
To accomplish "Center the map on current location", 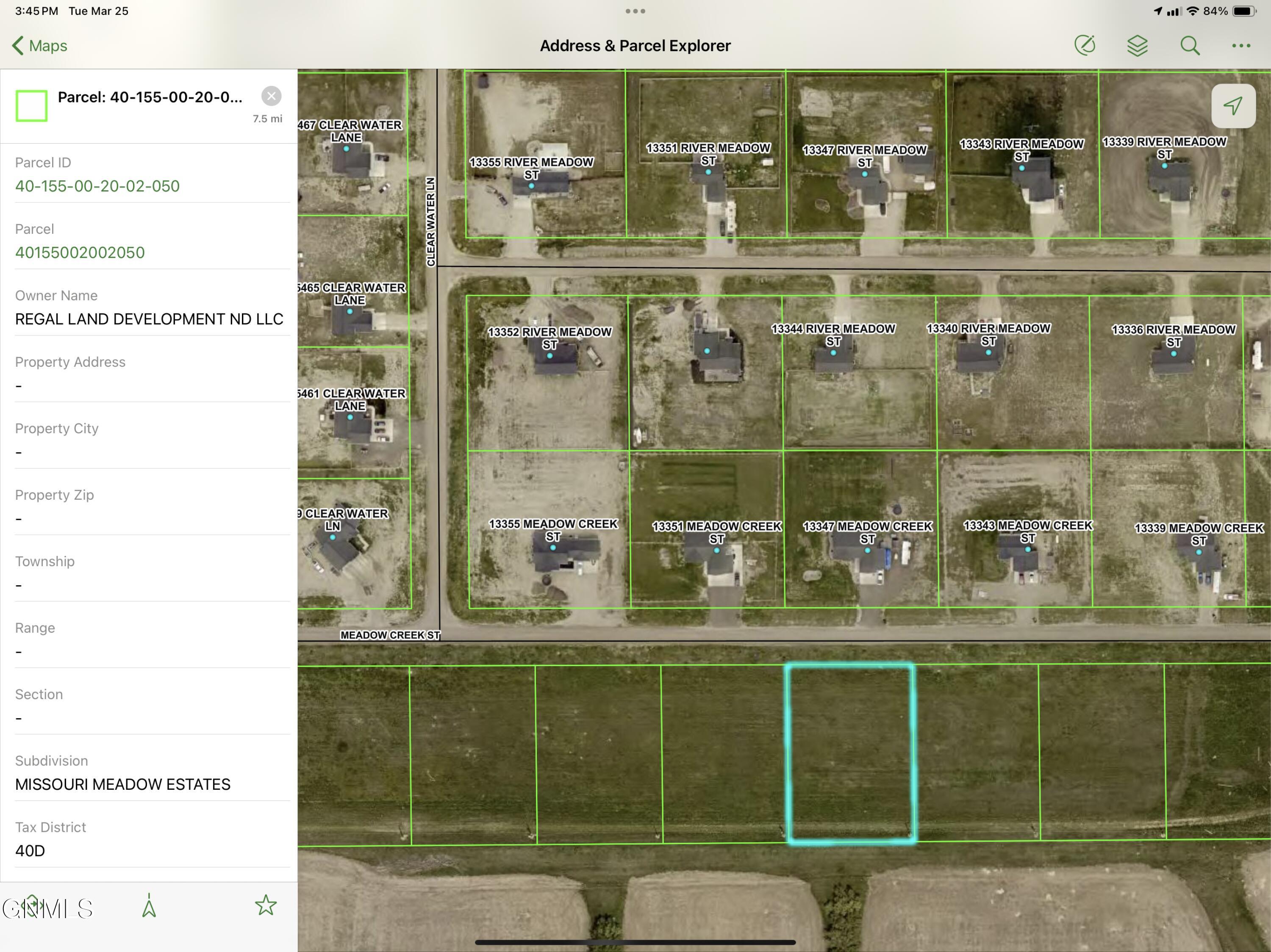I will (1233, 105).
